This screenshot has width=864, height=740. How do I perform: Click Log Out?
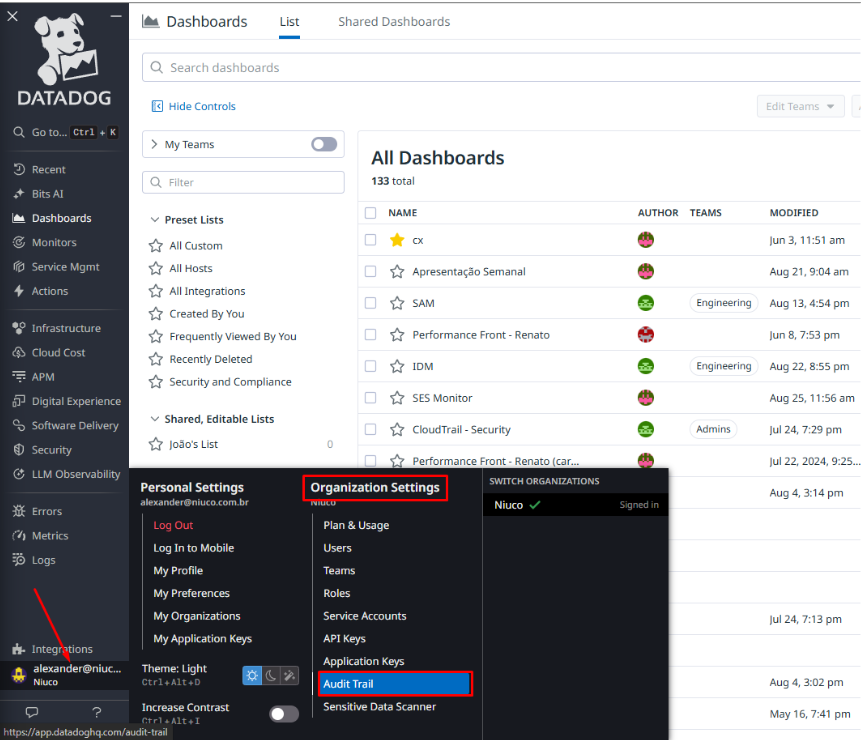[x=173, y=525]
